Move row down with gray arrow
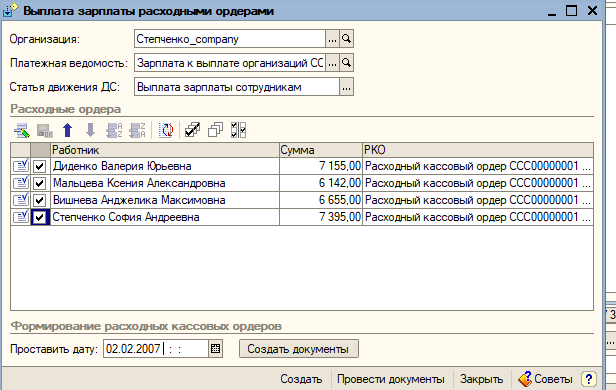This screenshot has height=390, width=616. tap(90, 130)
